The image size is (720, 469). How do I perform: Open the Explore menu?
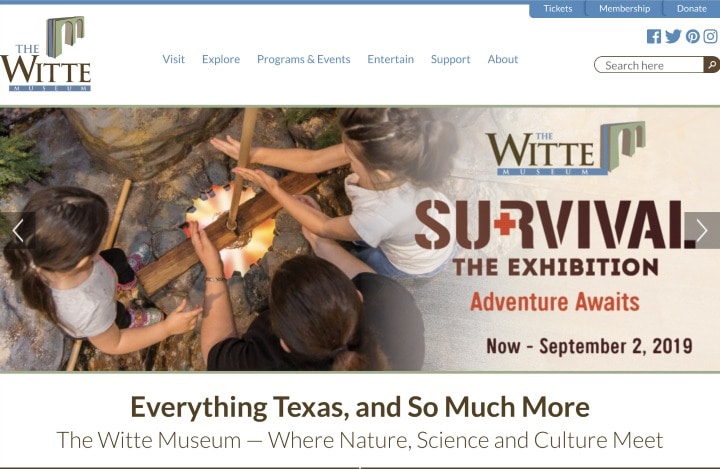[x=221, y=59]
